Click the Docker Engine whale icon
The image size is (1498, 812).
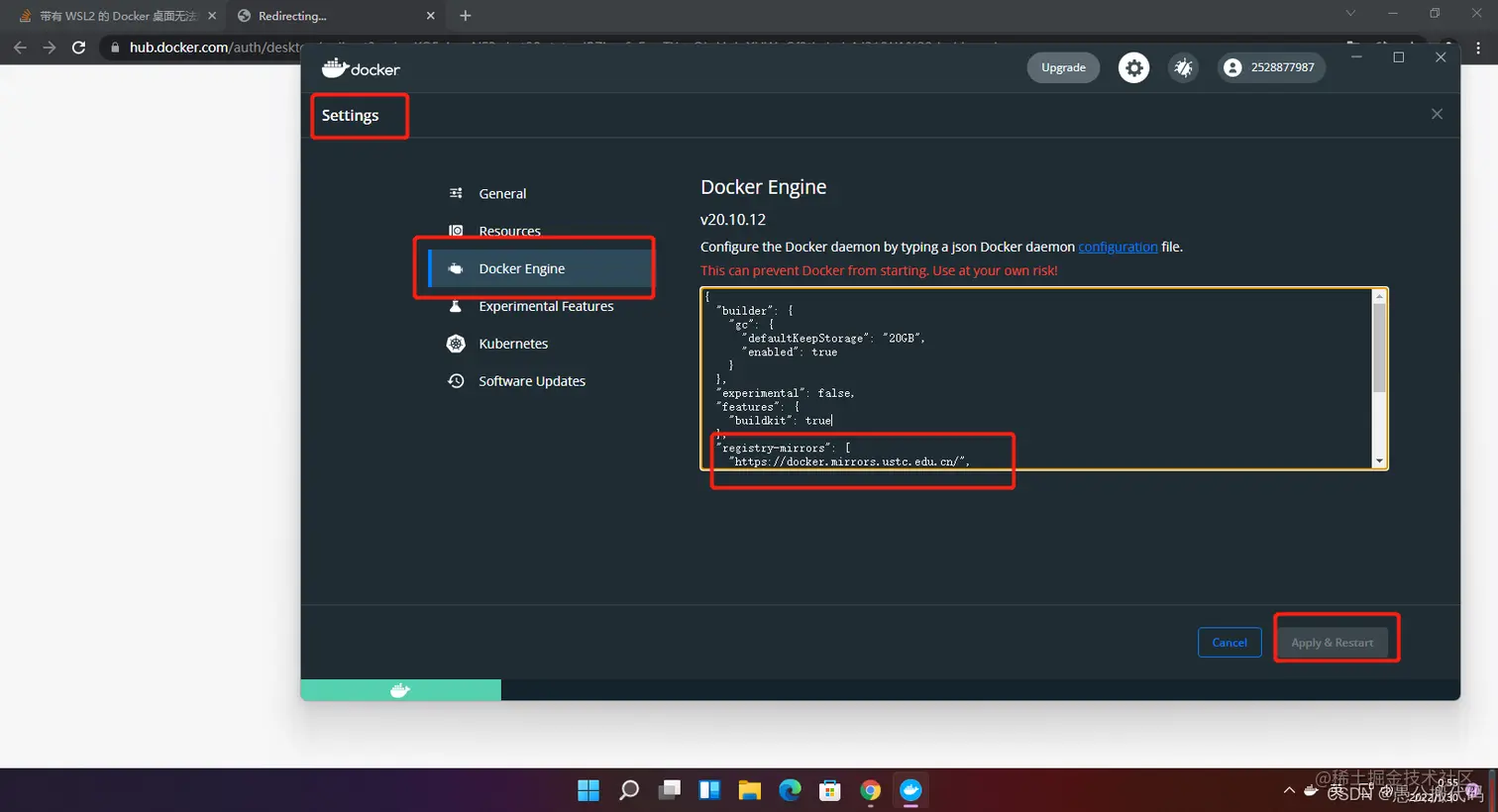pyautogui.click(x=456, y=268)
